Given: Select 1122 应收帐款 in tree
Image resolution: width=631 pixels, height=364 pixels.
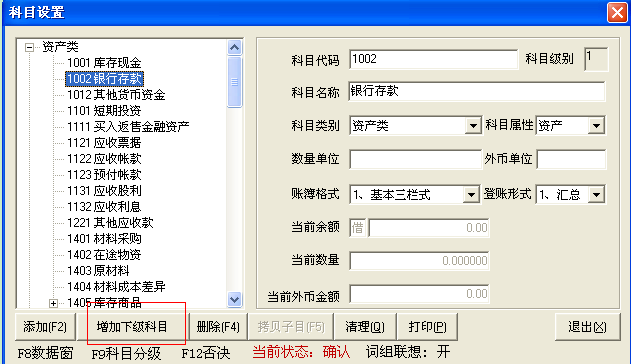Looking at the screenshot, I should (104, 159).
